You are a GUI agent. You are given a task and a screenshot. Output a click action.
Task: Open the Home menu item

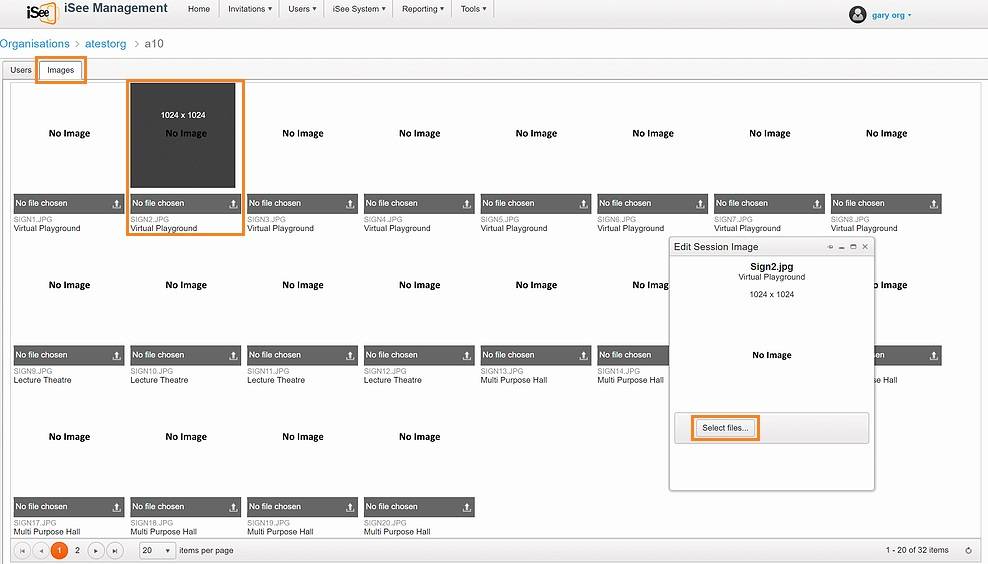199,9
